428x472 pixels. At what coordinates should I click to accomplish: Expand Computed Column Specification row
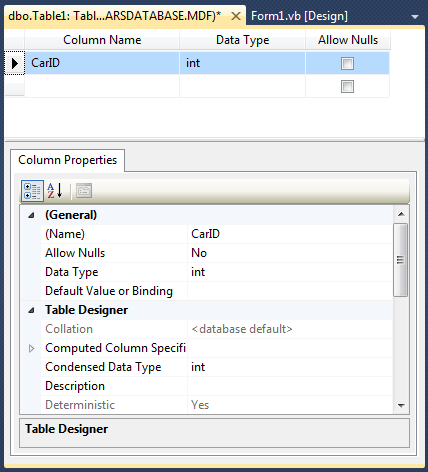tap(31, 348)
